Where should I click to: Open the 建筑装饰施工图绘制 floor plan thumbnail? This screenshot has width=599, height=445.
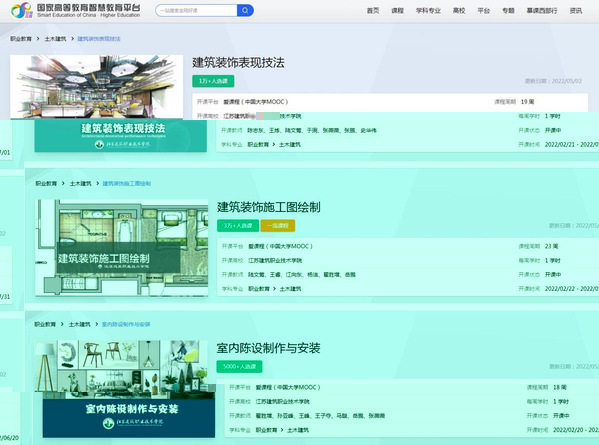121,248
